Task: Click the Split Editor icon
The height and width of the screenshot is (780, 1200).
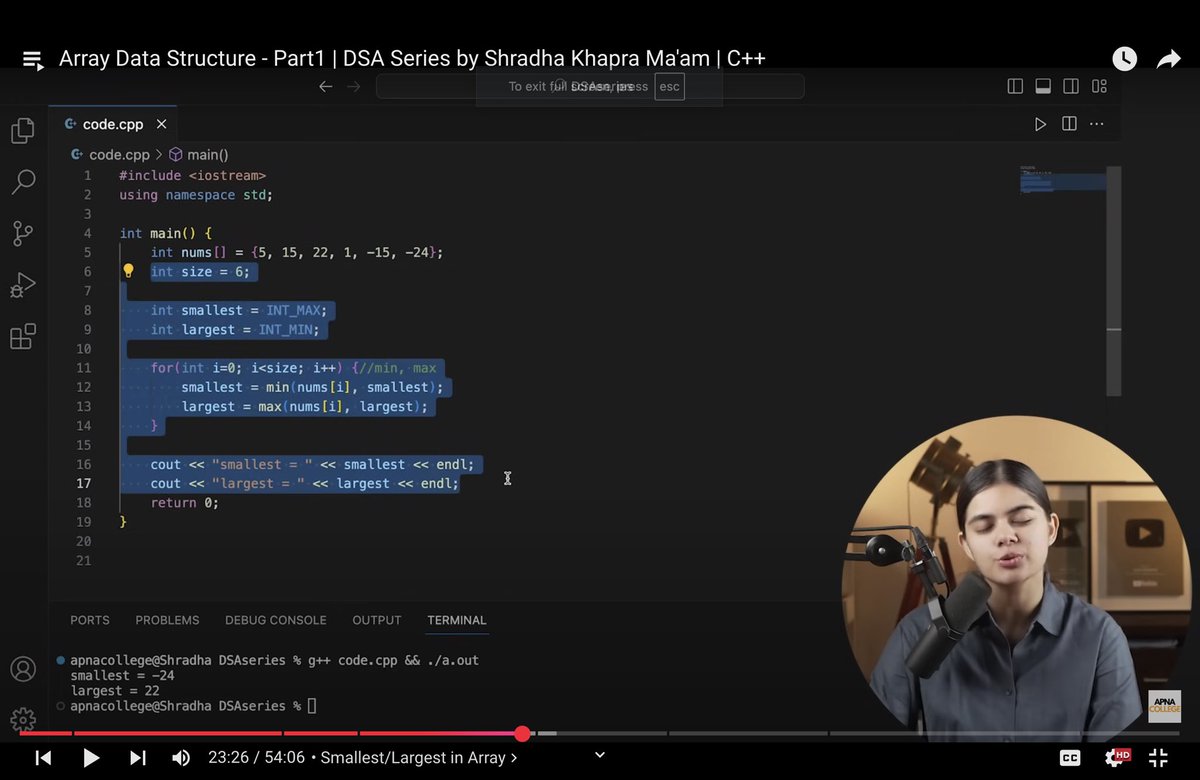Action: coord(1069,124)
